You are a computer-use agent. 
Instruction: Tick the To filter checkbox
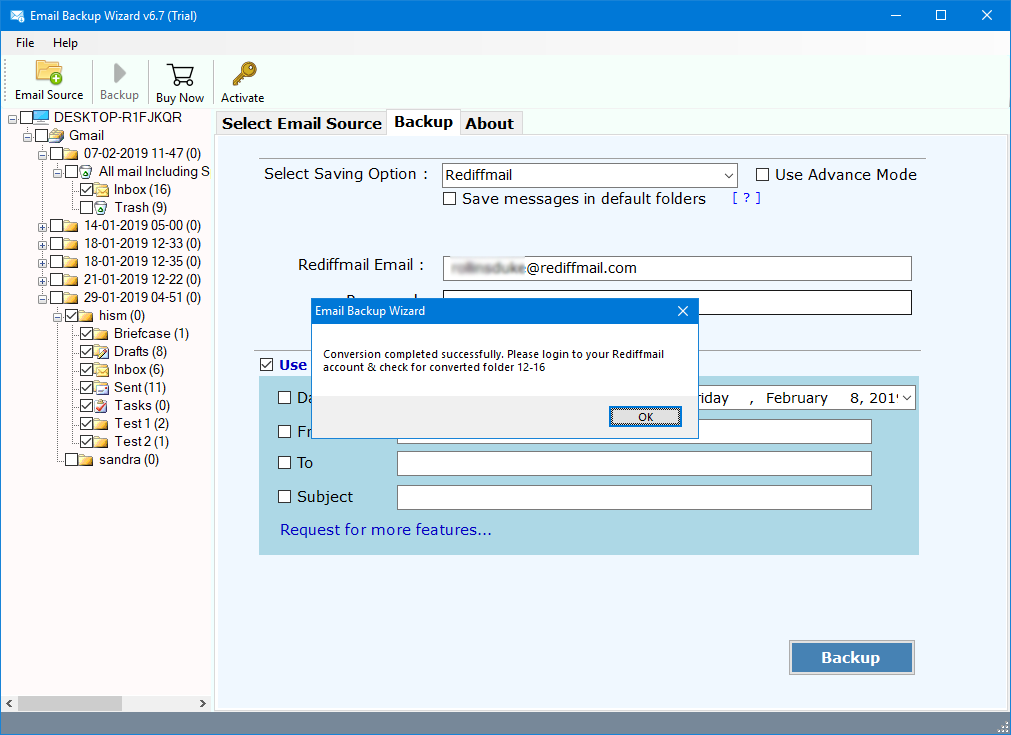pos(284,463)
